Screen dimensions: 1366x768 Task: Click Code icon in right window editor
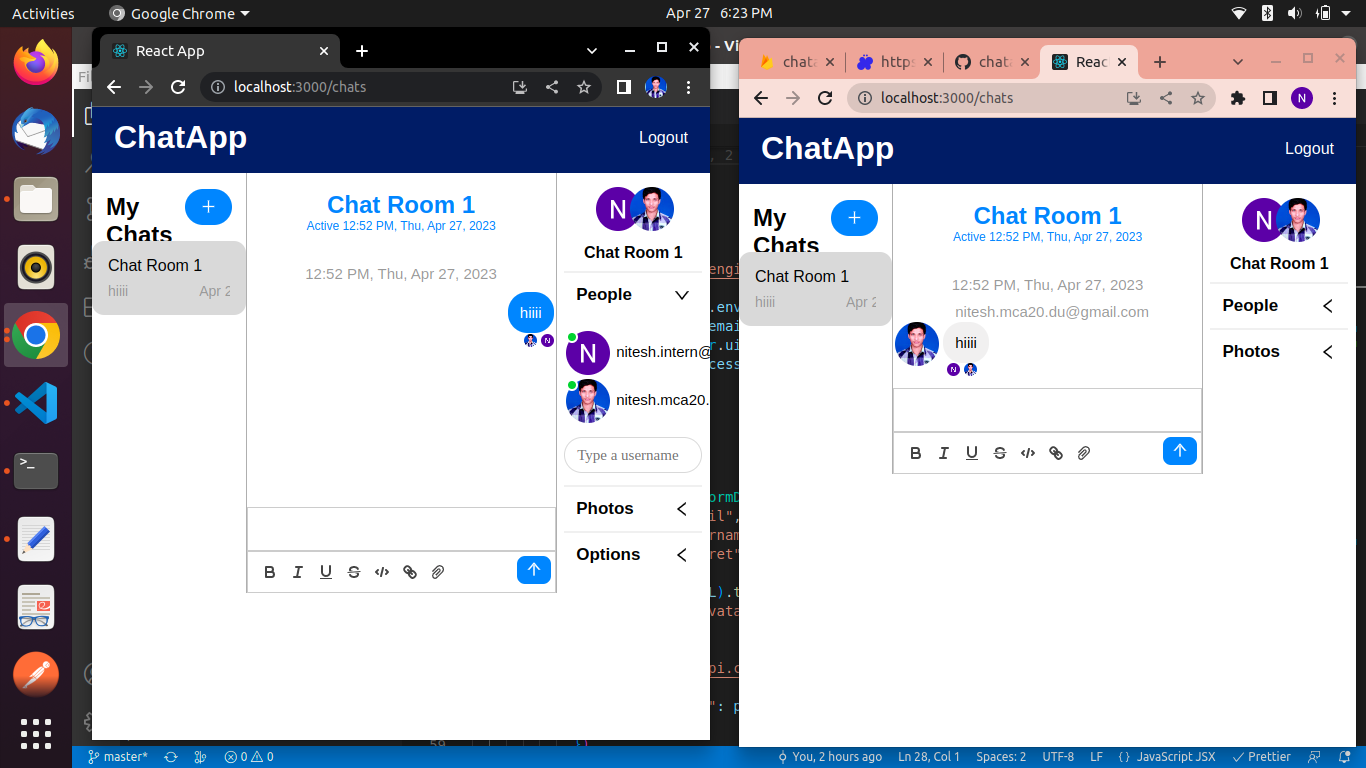[x=1027, y=453]
